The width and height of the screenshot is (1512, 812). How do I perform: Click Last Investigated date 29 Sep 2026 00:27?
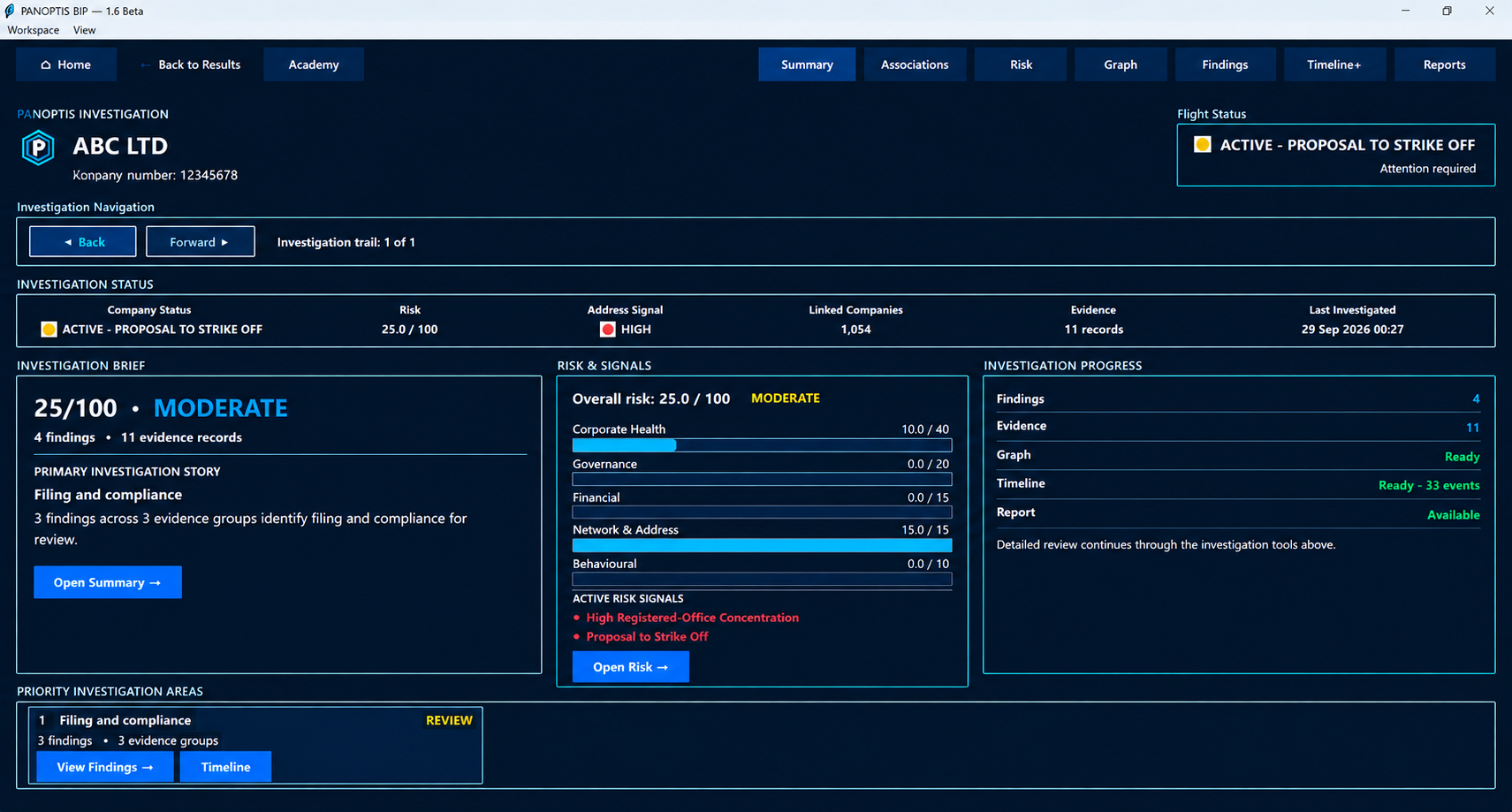pos(1352,330)
